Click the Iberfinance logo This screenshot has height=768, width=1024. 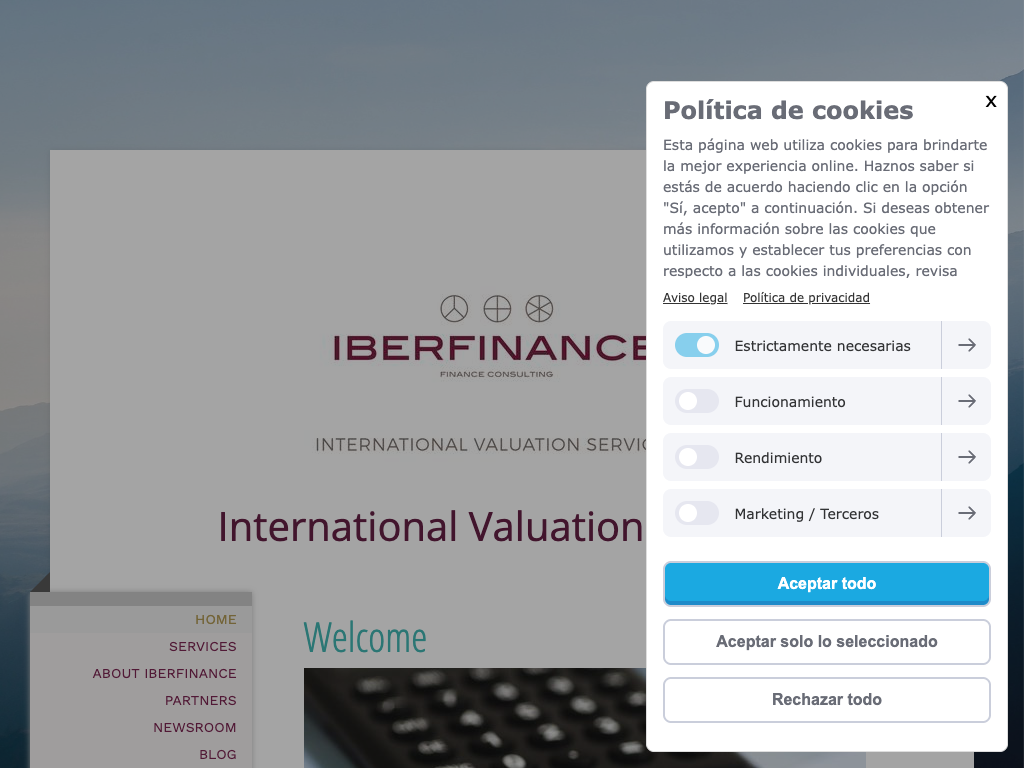point(491,337)
